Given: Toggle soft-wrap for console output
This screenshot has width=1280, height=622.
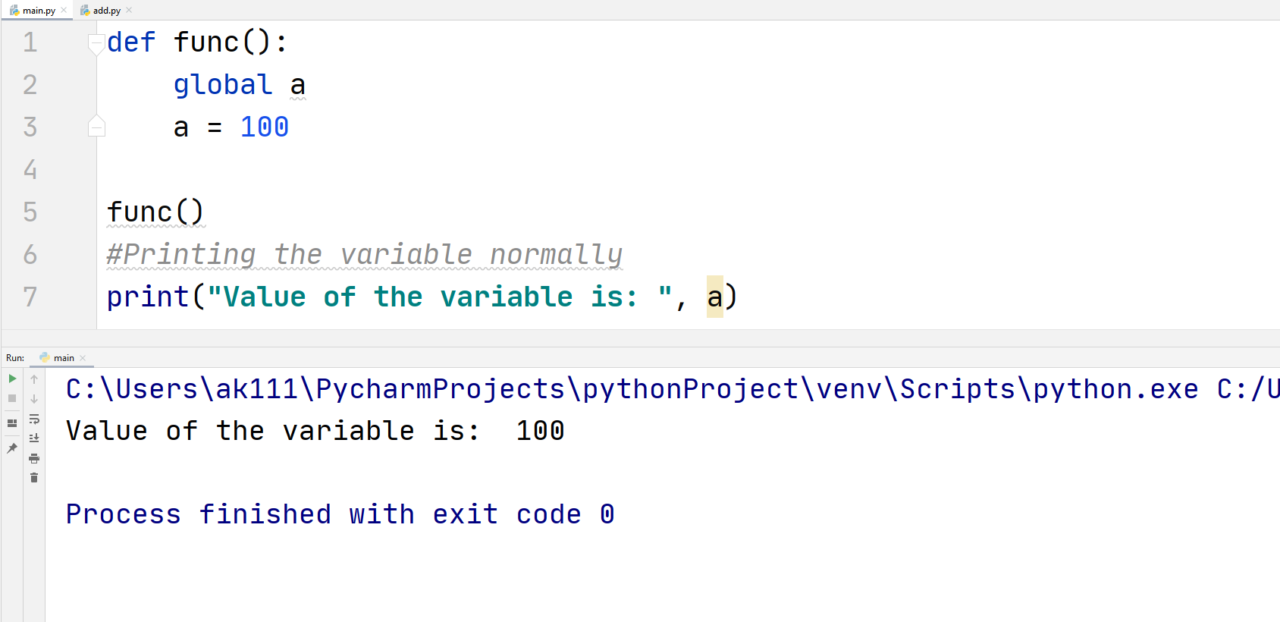Looking at the screenshot, I should click(34, 420).
